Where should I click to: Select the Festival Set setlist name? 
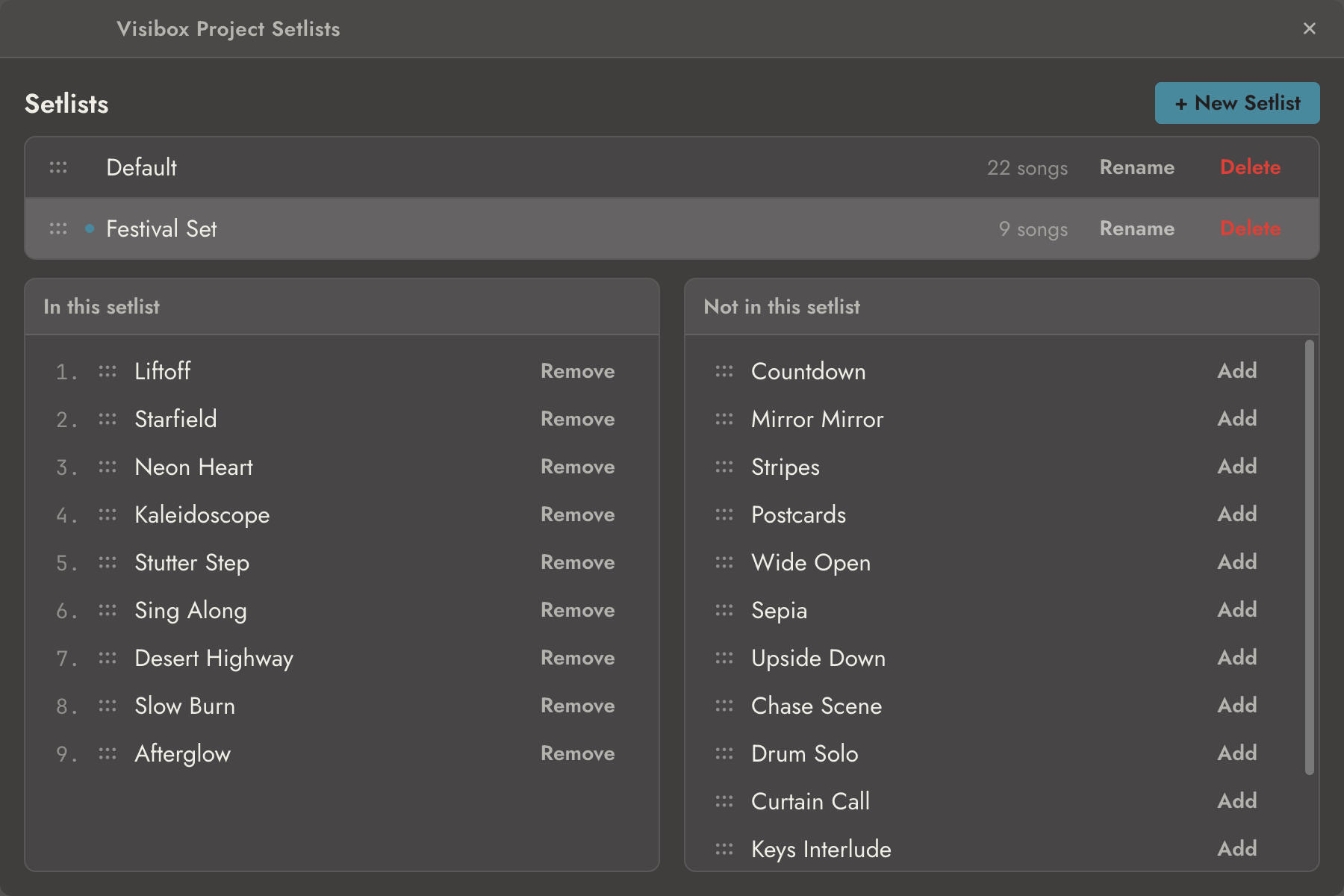[161, 228]
